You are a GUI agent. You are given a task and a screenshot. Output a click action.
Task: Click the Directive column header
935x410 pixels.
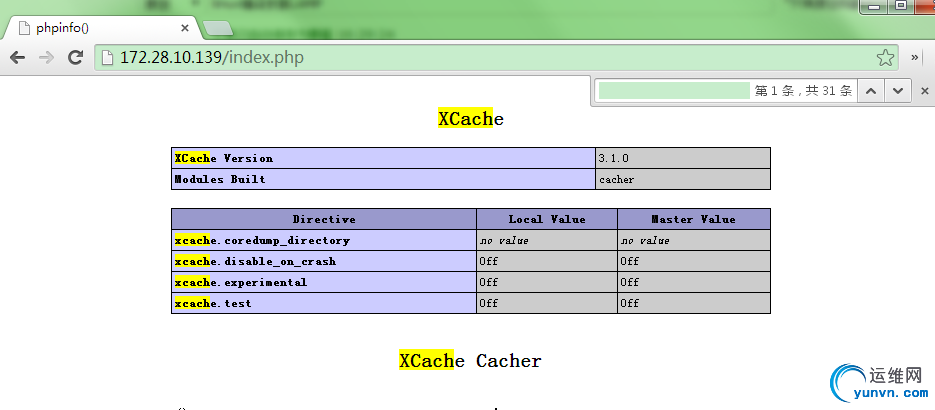click(x=324, y=219)
